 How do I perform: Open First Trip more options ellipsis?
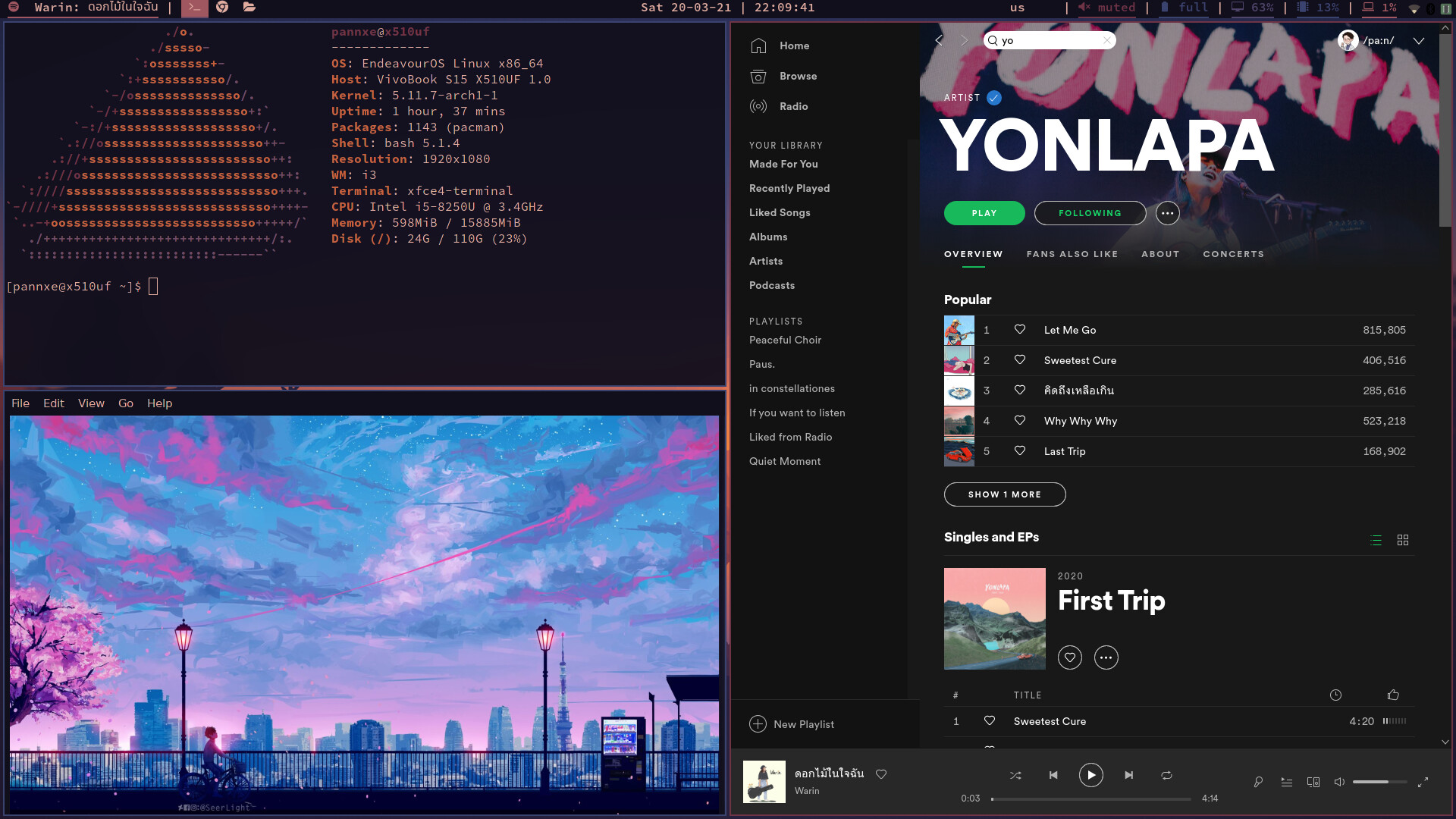pos(1106,657)
